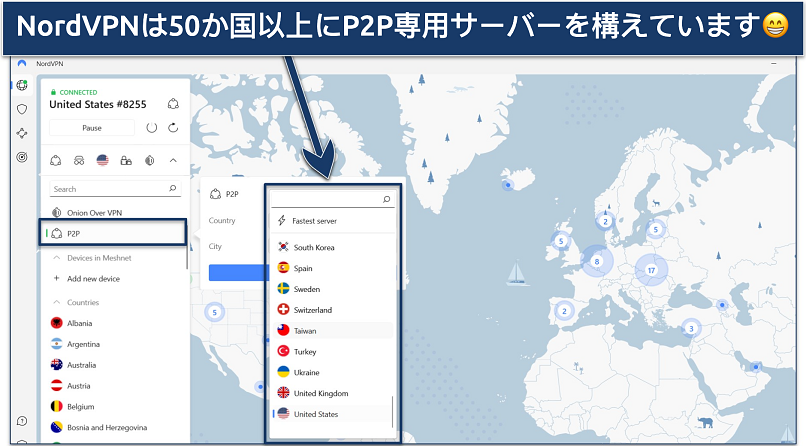Click the reconnect refresh icon beside Pause
The height and width of the screenshot is (446, 806).
(173, 128)
